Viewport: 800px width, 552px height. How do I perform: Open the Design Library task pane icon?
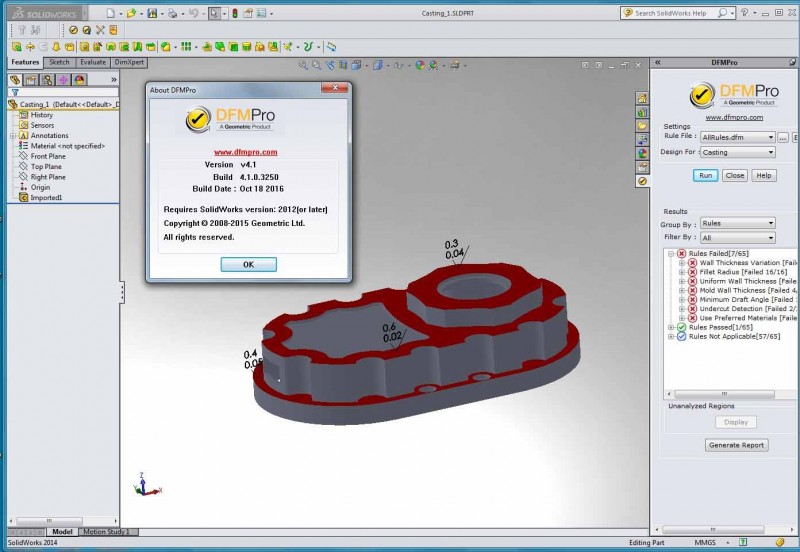[643, 112]
